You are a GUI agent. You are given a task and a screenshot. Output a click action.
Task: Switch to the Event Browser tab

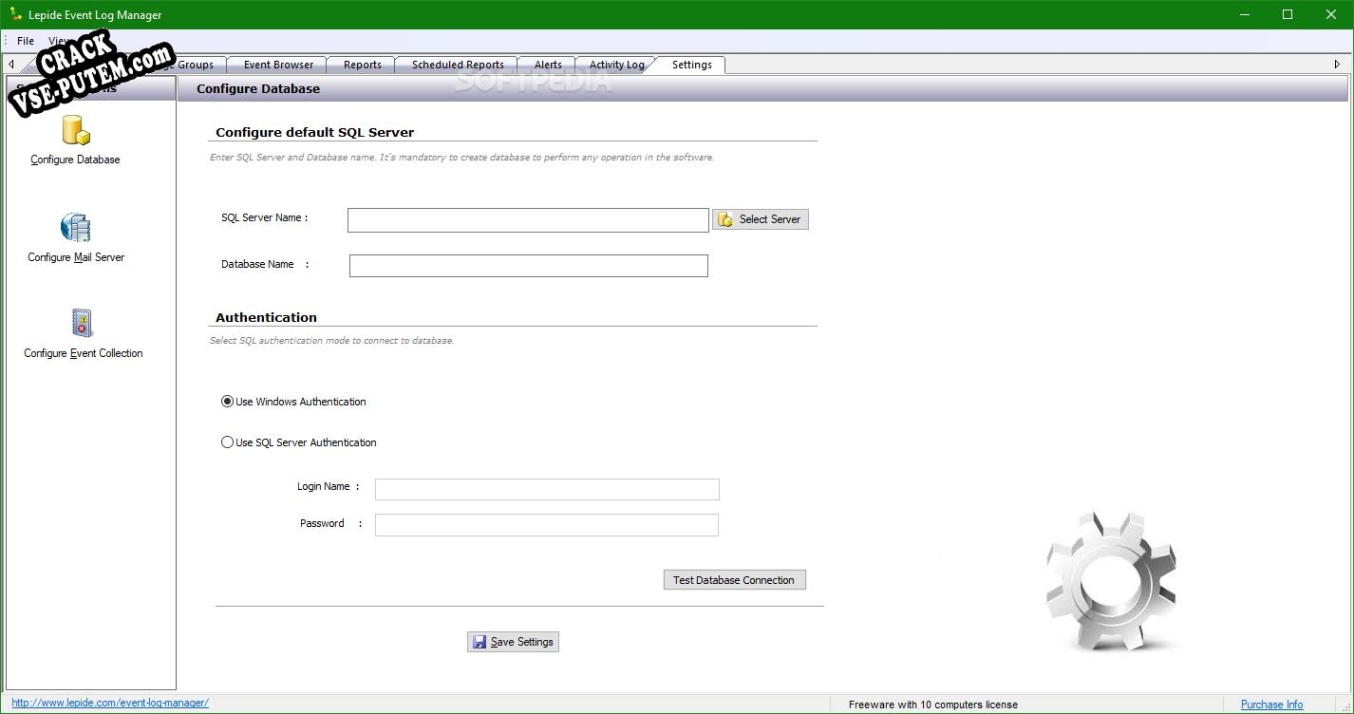(x=278, y=65)
